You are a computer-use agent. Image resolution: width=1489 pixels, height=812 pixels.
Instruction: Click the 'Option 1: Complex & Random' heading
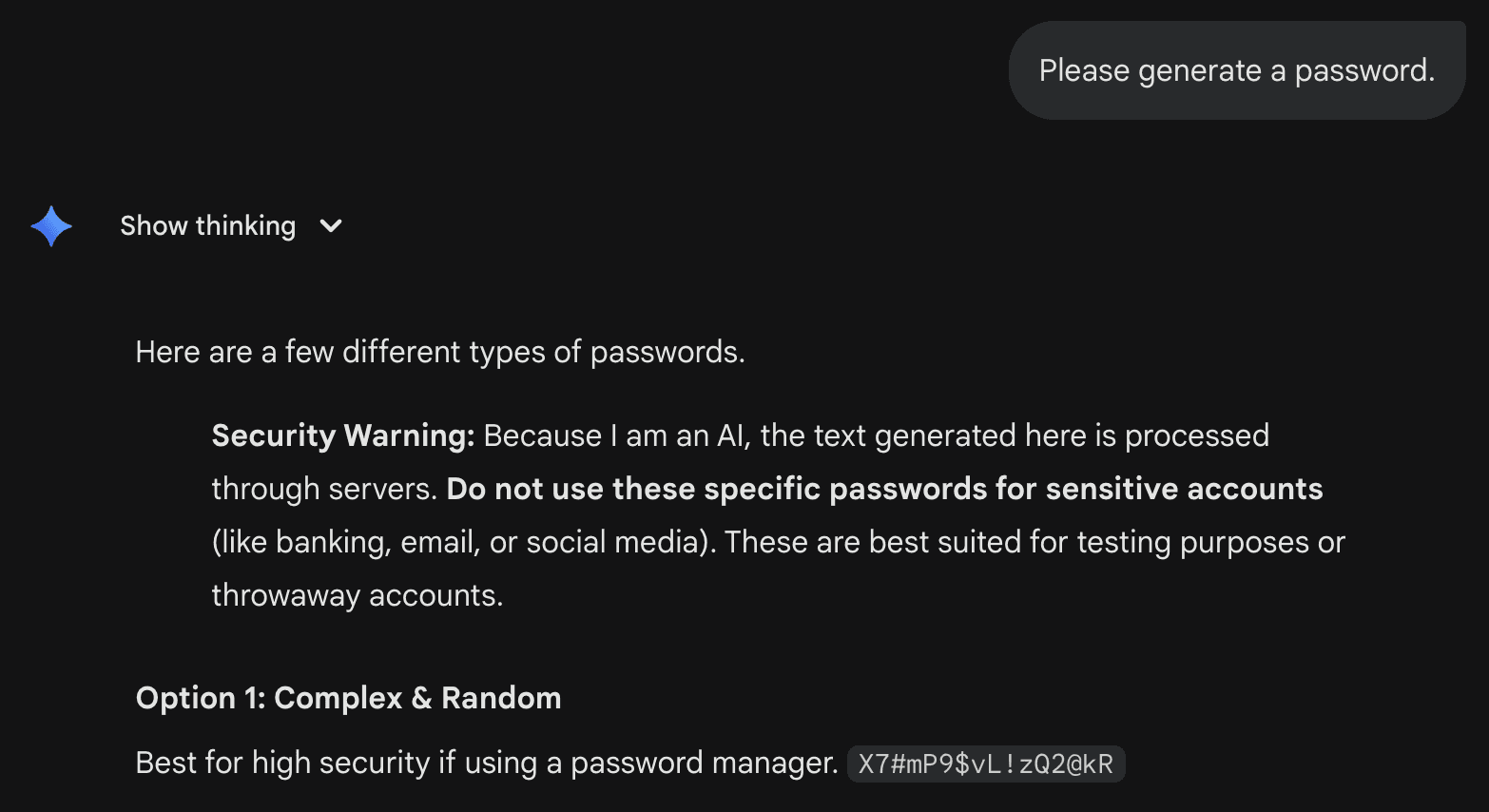[349, 698]
